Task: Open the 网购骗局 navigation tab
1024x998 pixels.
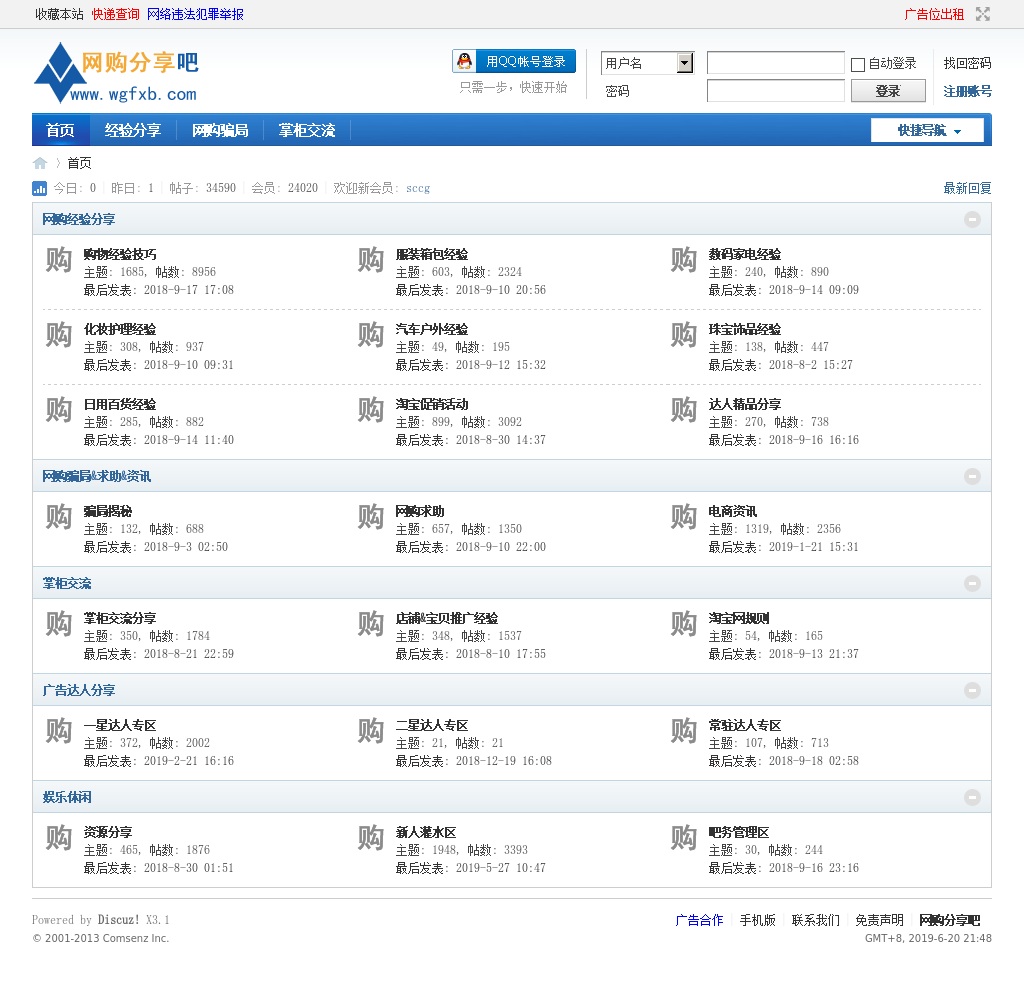Action: pos(220,130)
